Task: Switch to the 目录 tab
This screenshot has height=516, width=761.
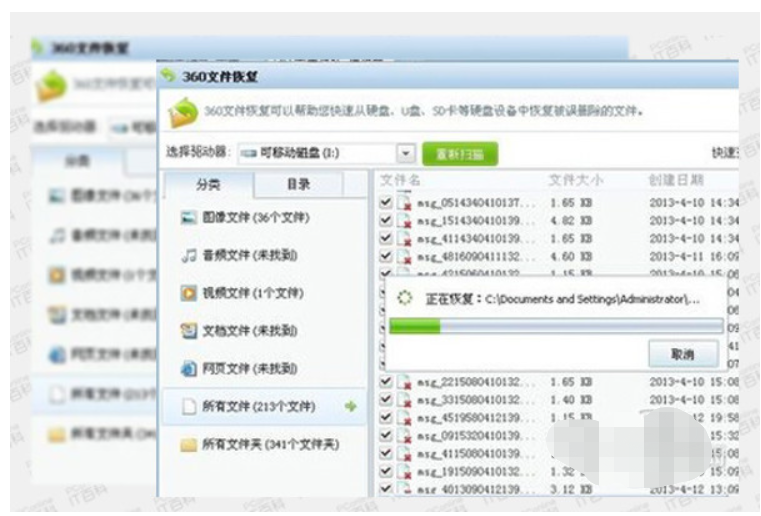Action: coord(298,184)
